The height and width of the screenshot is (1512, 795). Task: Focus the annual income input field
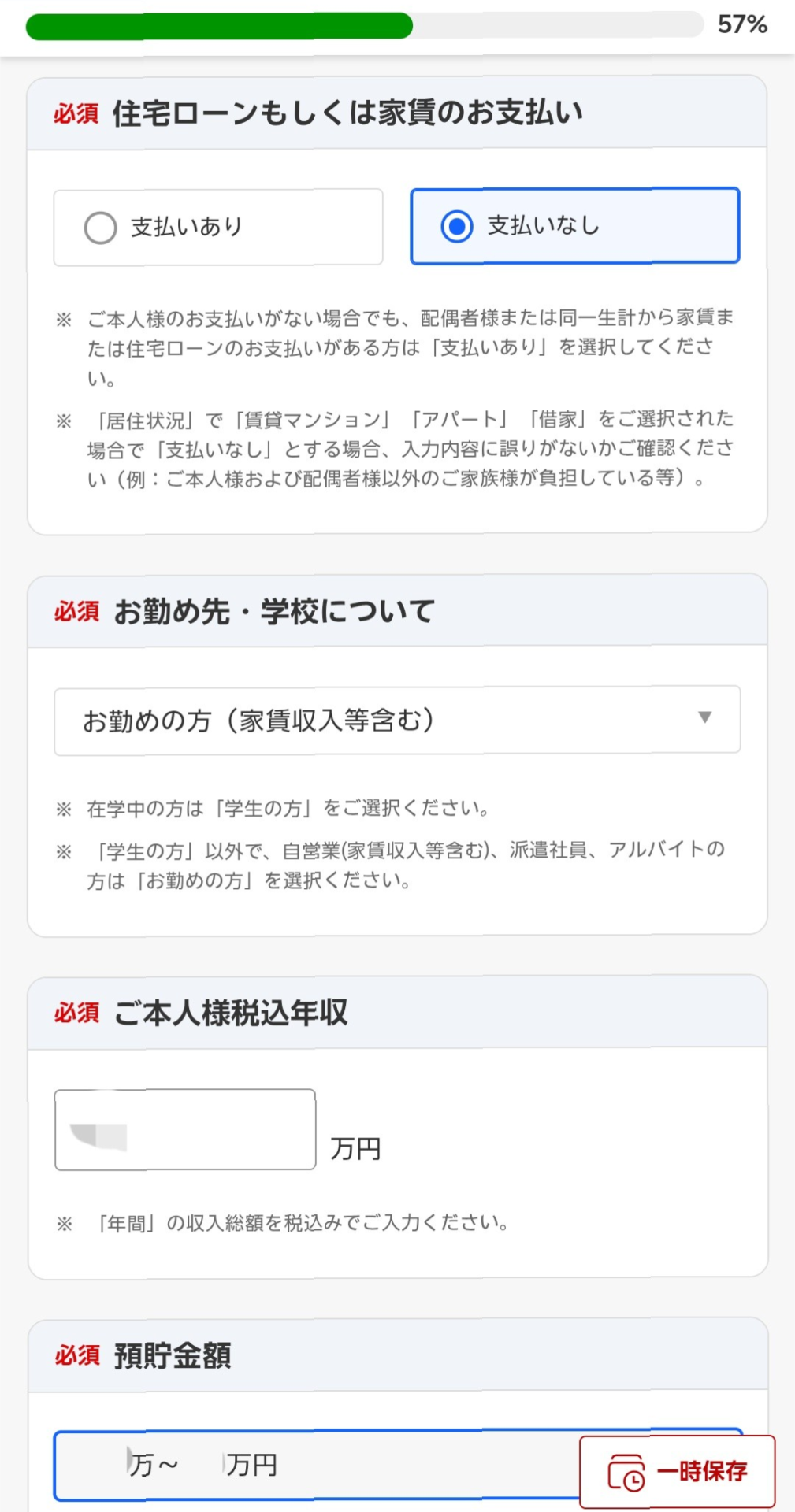[x=185, y=1130]
